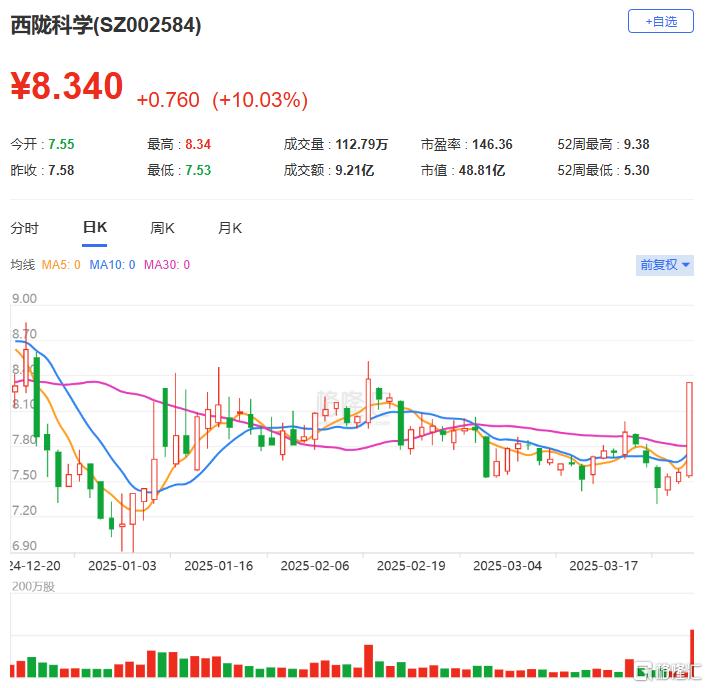Select the 日K daily chart tab

pos(94,227)
